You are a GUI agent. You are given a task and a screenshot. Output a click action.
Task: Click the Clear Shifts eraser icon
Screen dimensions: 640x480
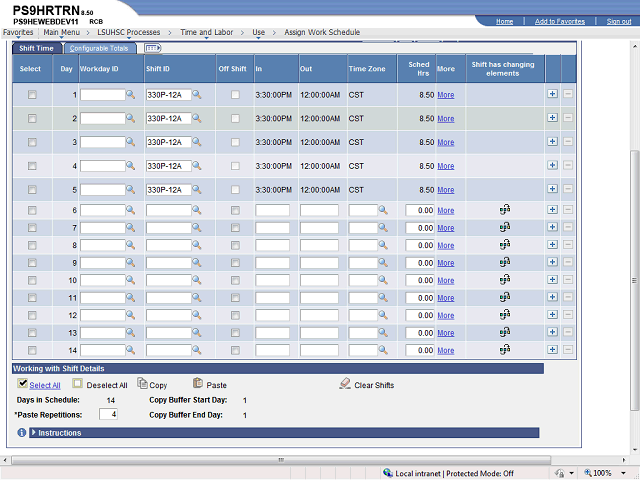[345, 383]
